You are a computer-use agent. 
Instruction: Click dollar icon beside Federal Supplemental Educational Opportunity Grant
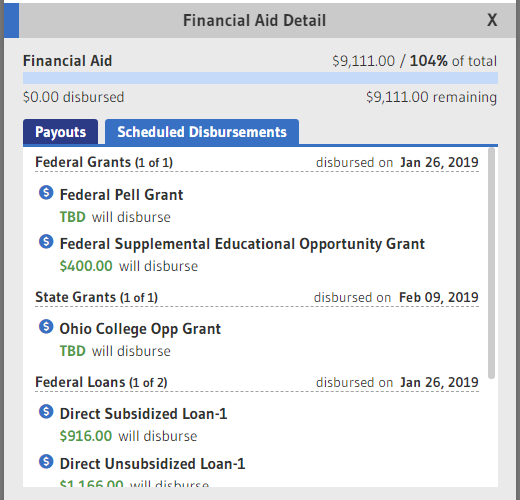point(46,241)
